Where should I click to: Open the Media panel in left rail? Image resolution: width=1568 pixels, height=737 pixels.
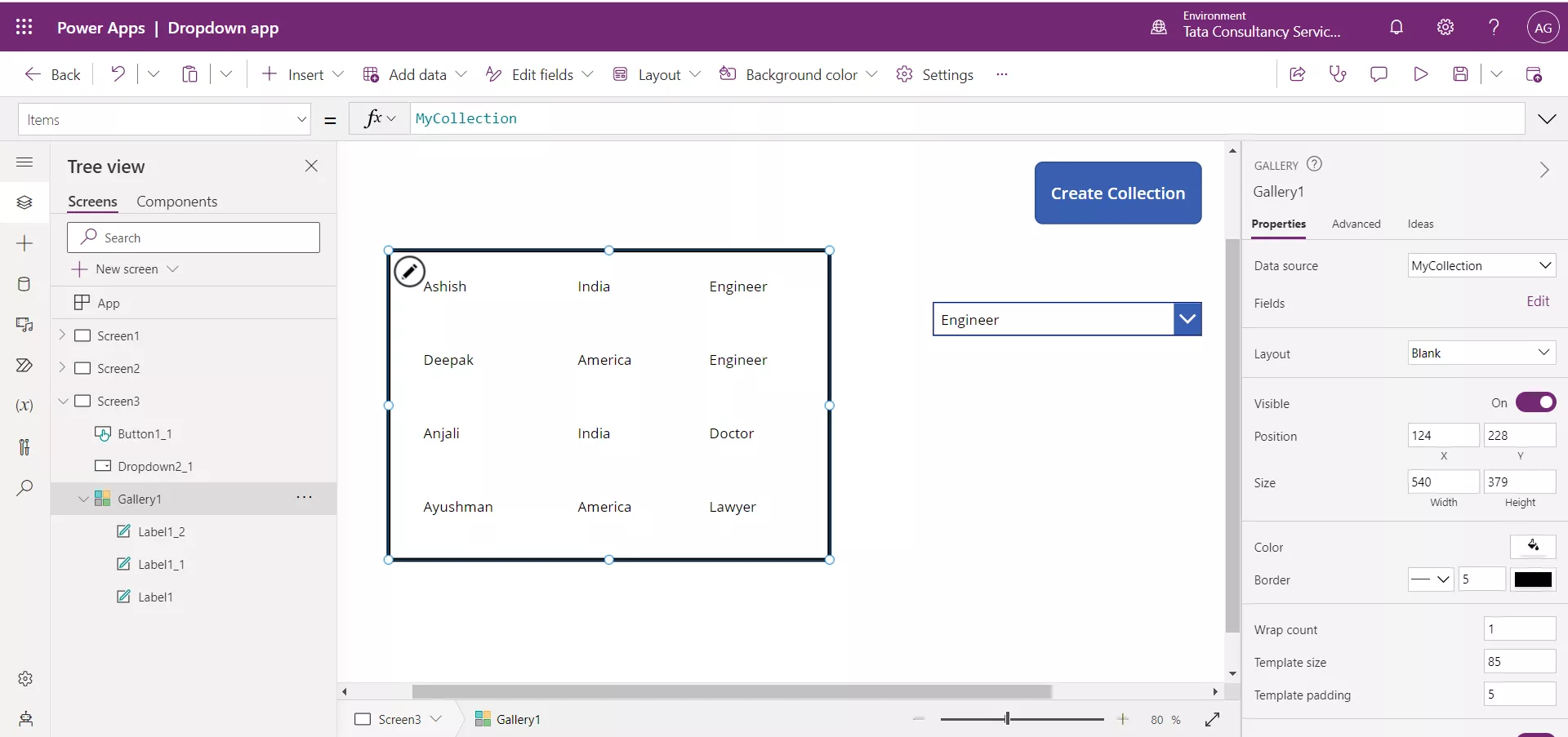coord(25,326)
